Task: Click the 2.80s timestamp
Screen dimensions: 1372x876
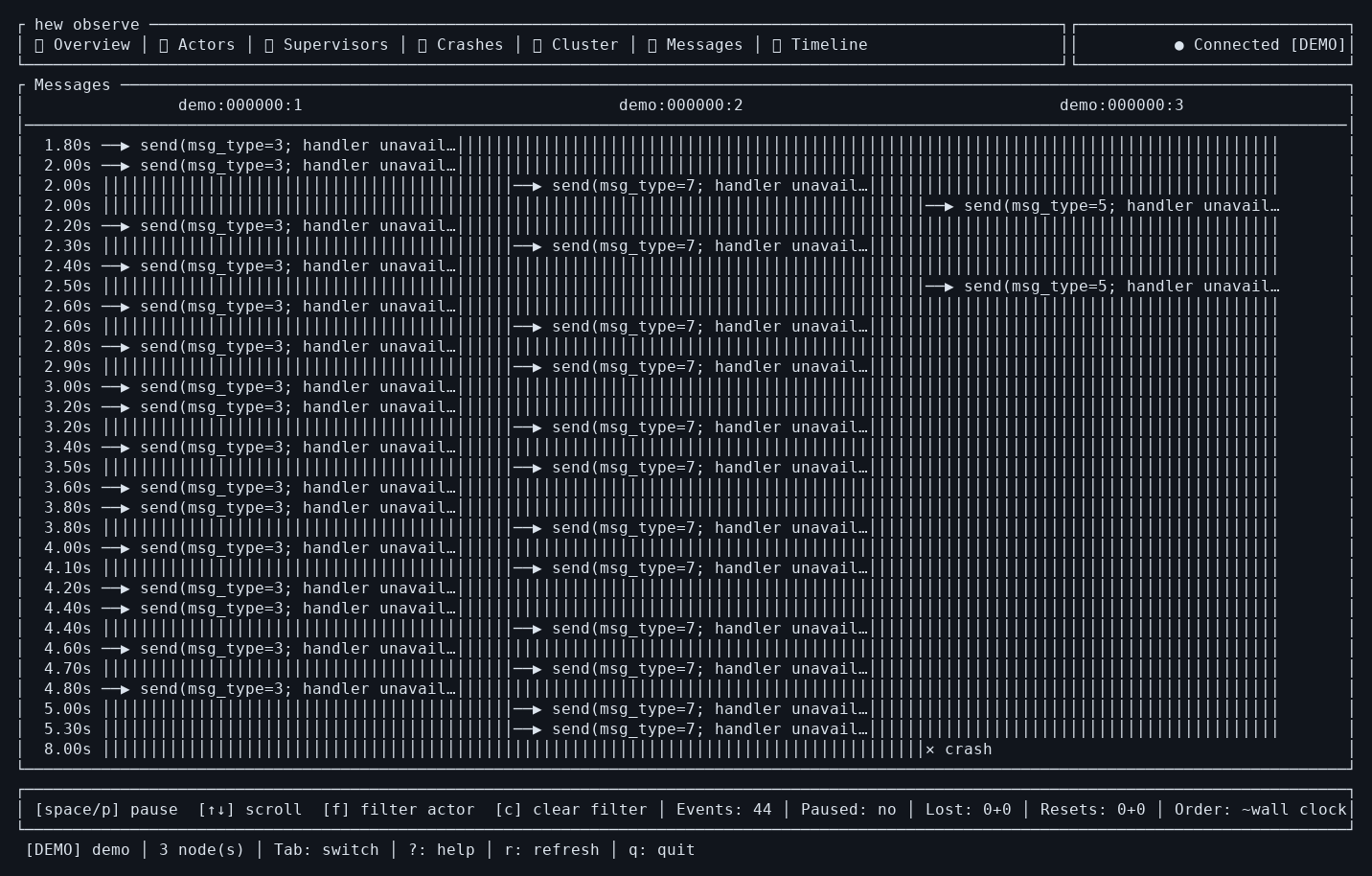Action: coord(68,347)
